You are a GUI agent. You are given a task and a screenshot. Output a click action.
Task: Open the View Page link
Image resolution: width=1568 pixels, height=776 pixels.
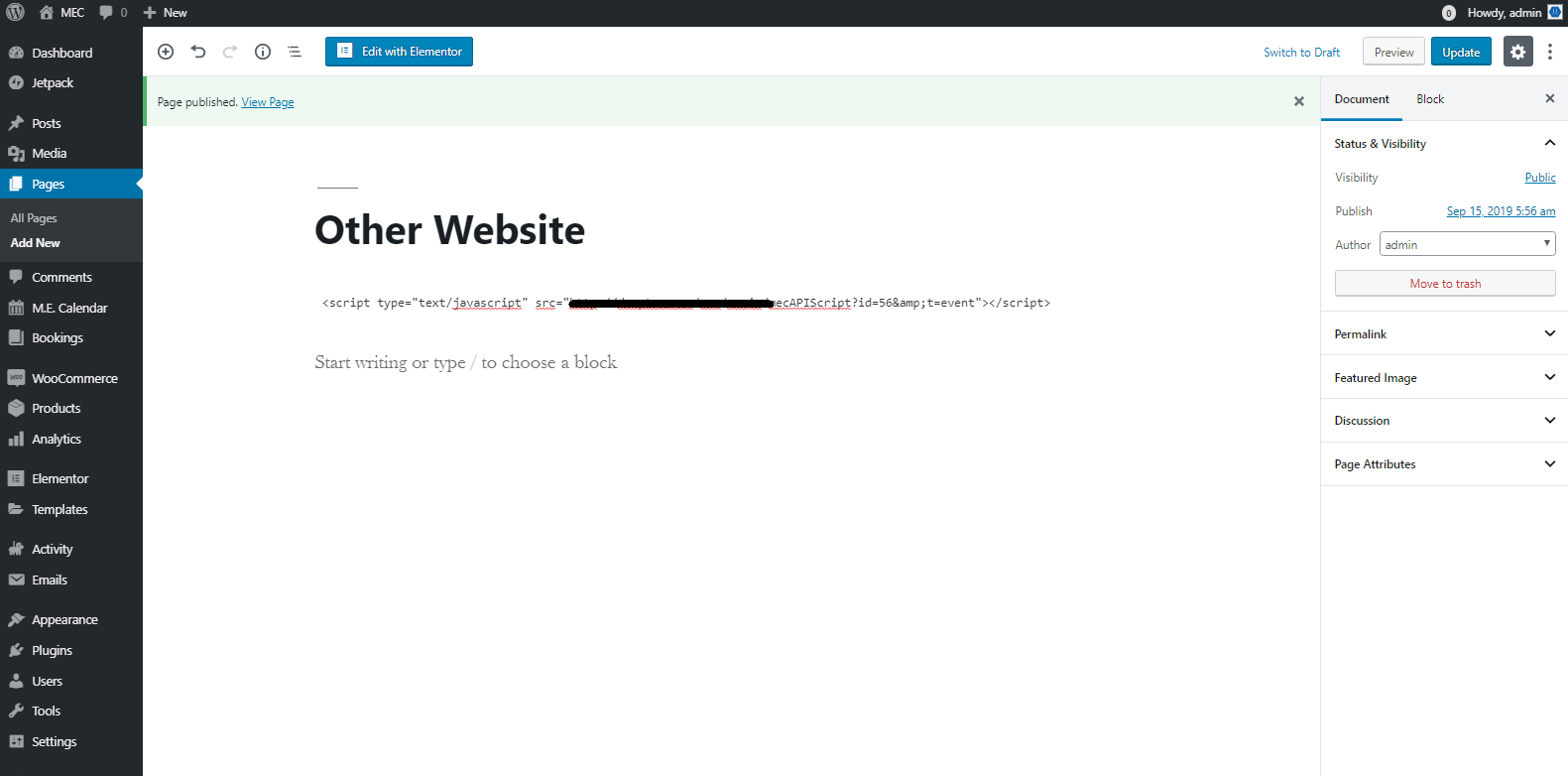(268, 102)
